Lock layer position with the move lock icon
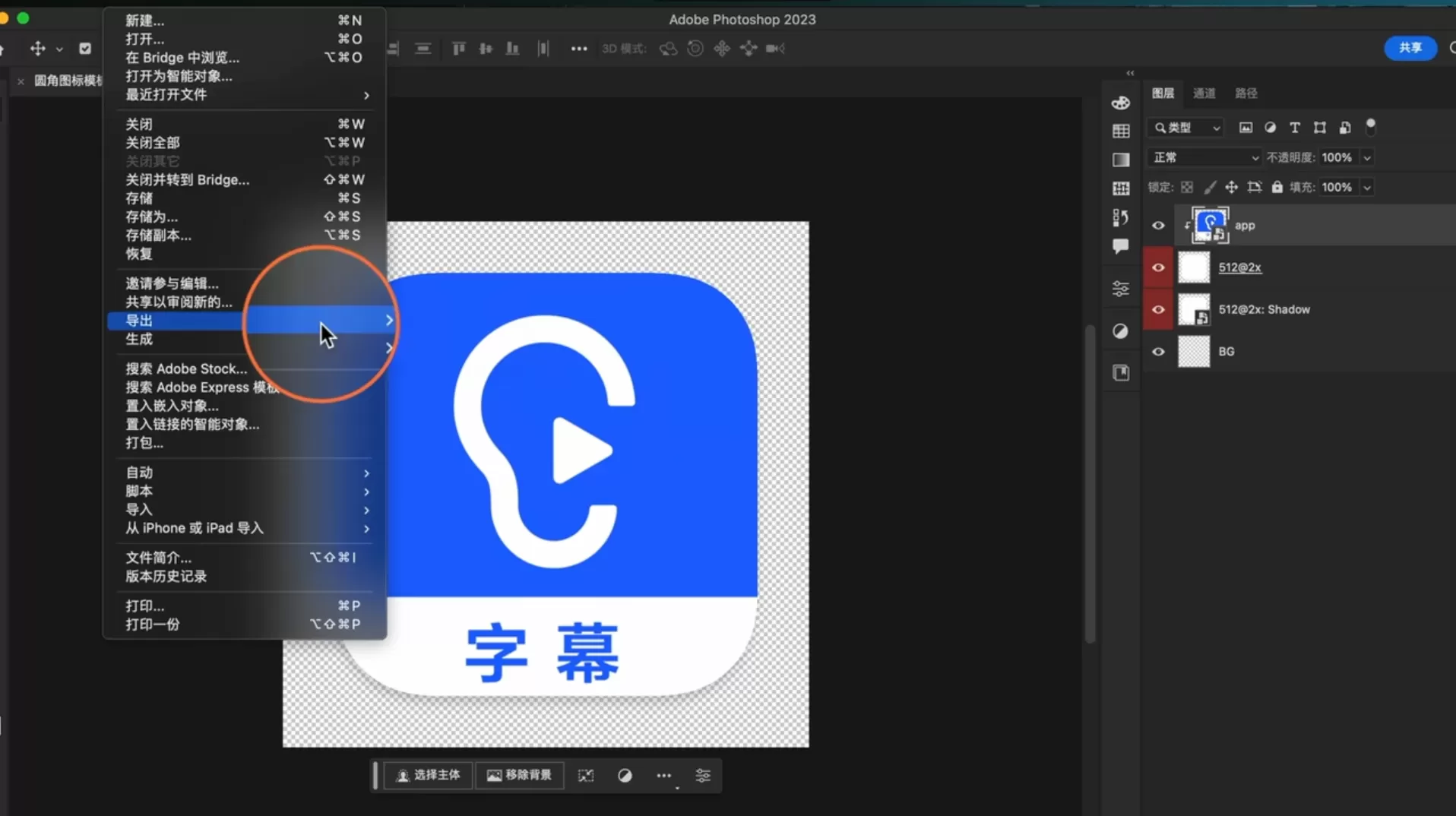1456x816 pixels. tap(1232, 188)
